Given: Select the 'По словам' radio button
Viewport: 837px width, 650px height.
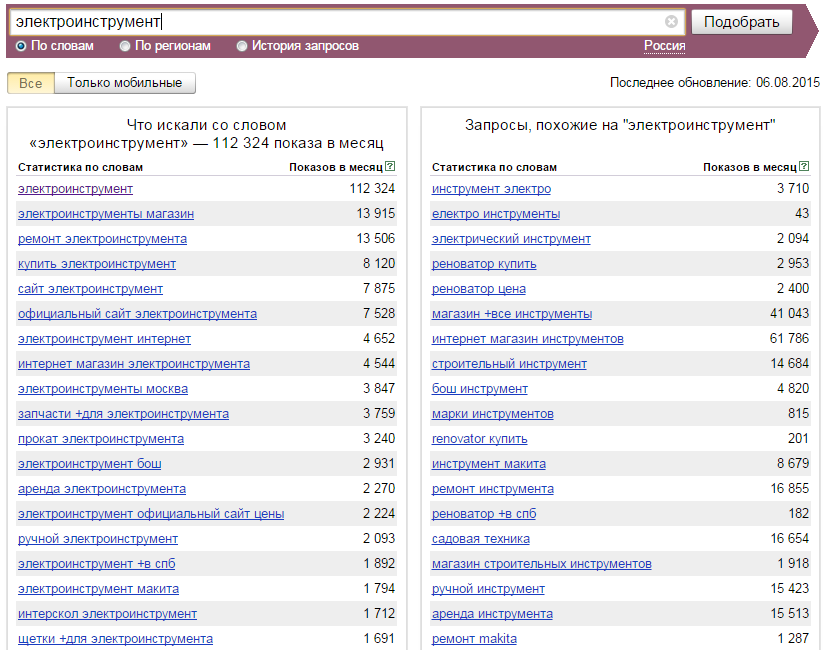Looking at the screenshot, I should (21, 46).
